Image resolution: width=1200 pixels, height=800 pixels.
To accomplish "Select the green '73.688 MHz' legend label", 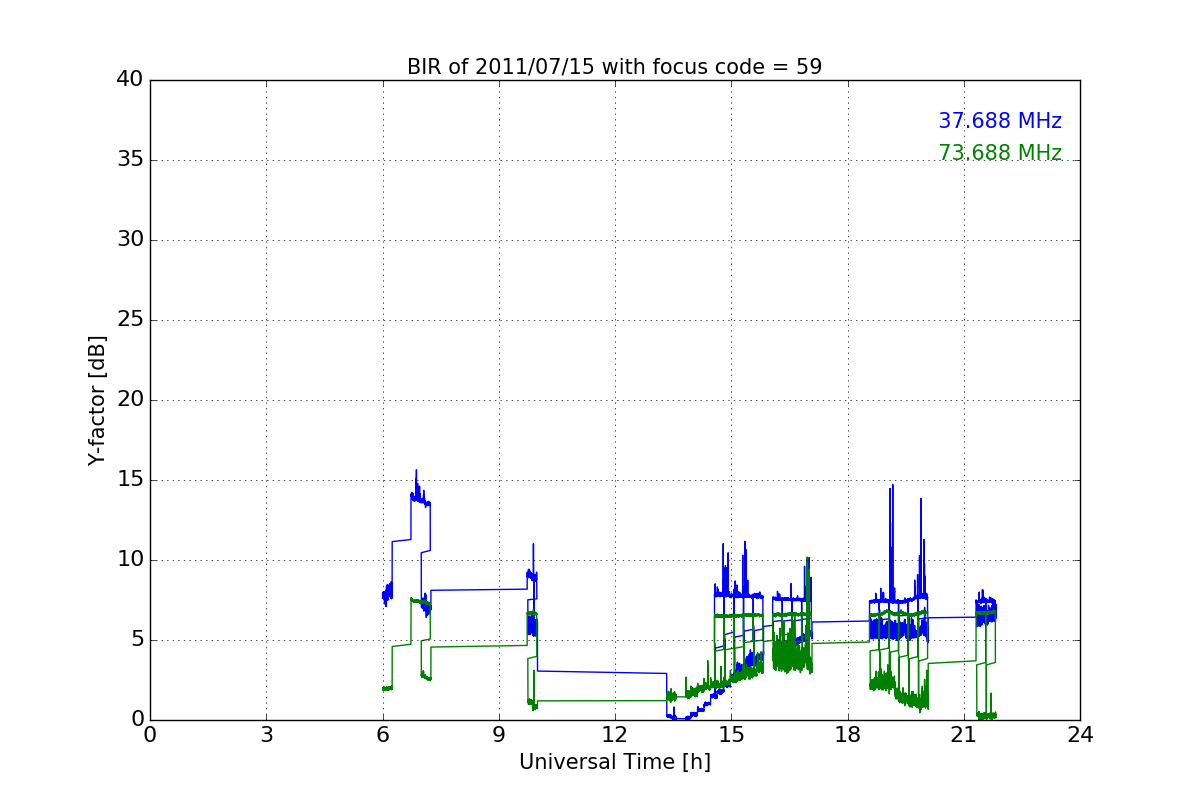I will pos(1000,153).
